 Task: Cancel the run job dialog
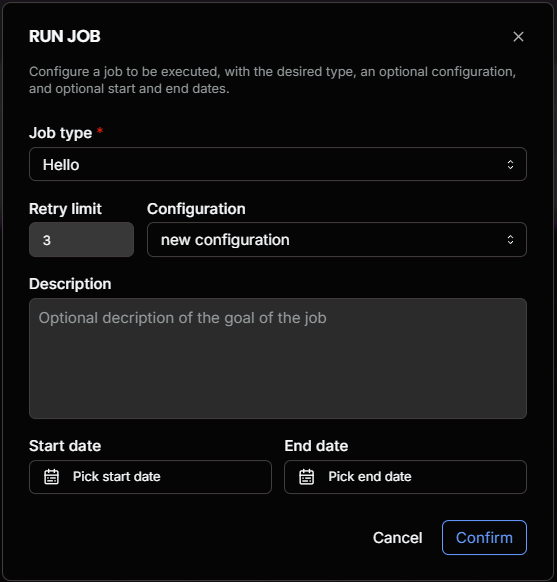(397, 537)
